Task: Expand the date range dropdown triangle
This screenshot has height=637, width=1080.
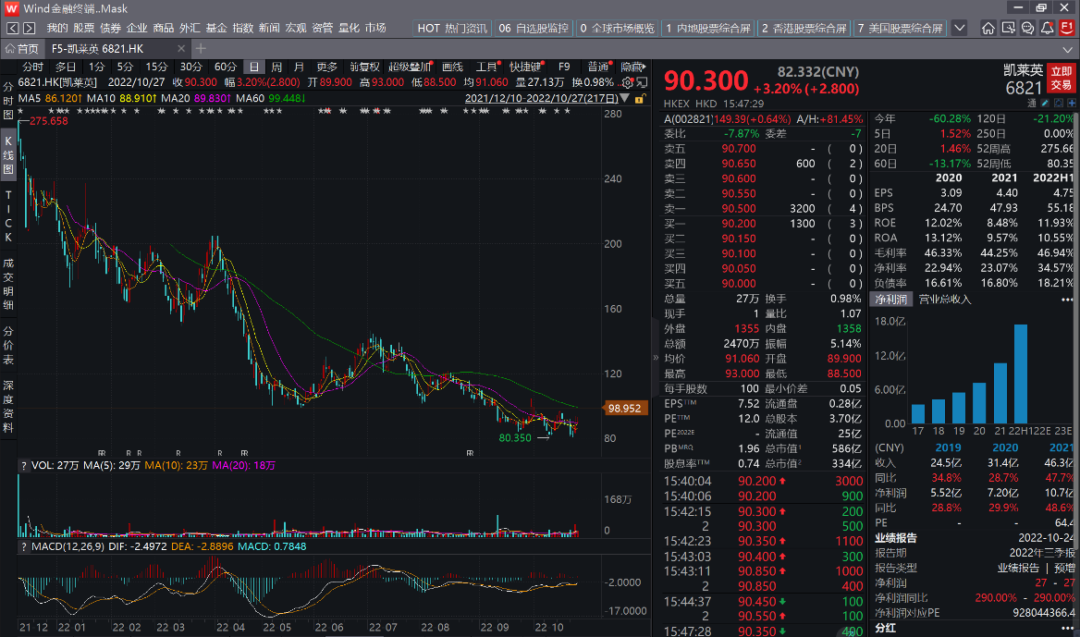Action: click(626, 99)
